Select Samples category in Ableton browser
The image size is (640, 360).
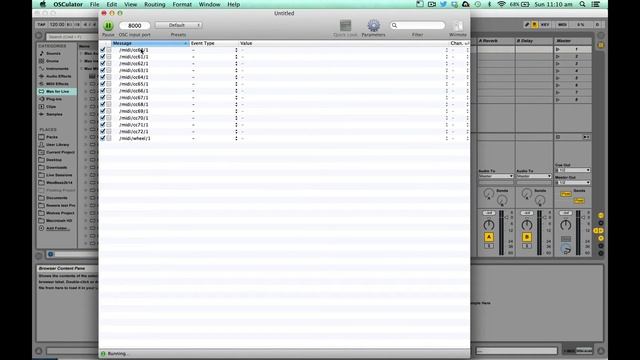pos(54,114)
